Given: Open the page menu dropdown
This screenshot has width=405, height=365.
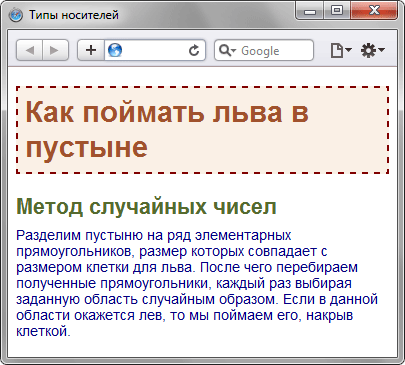Looking at the screenshot, I should [x=341, y=50].
